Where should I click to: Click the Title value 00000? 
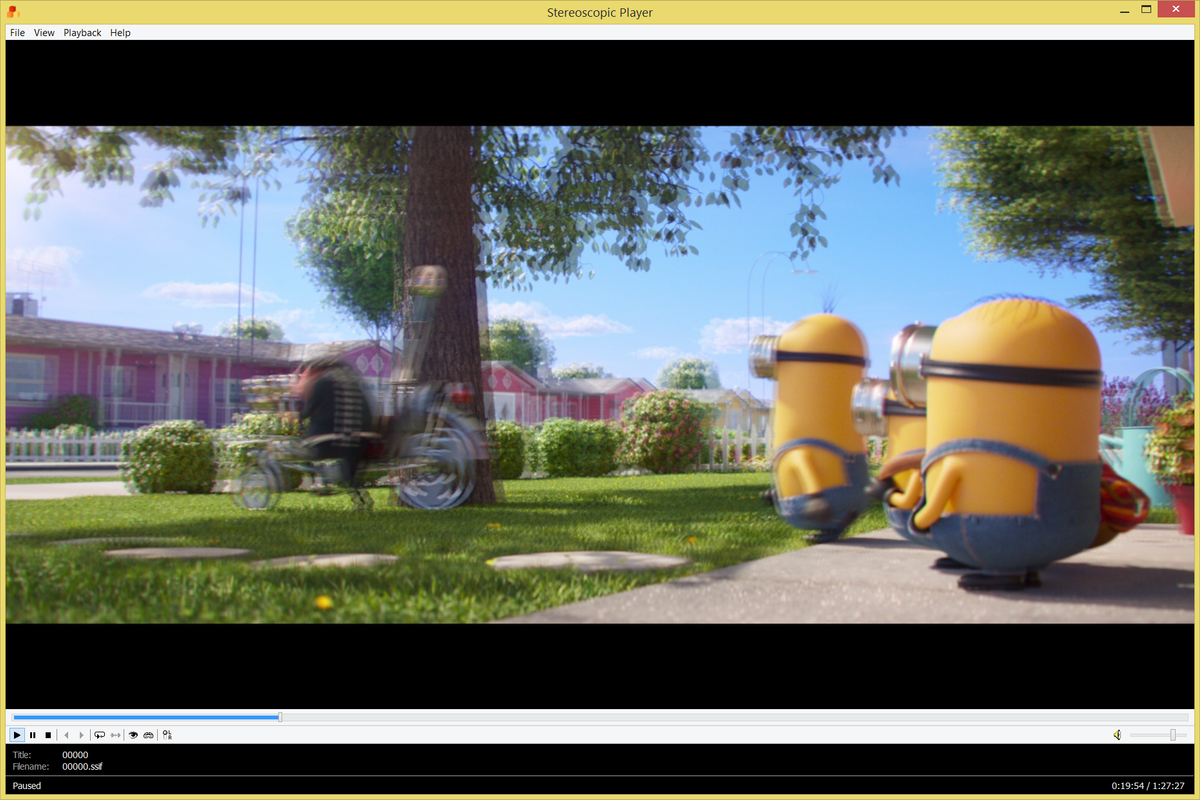pyautogui.click(x=75, y=755)
